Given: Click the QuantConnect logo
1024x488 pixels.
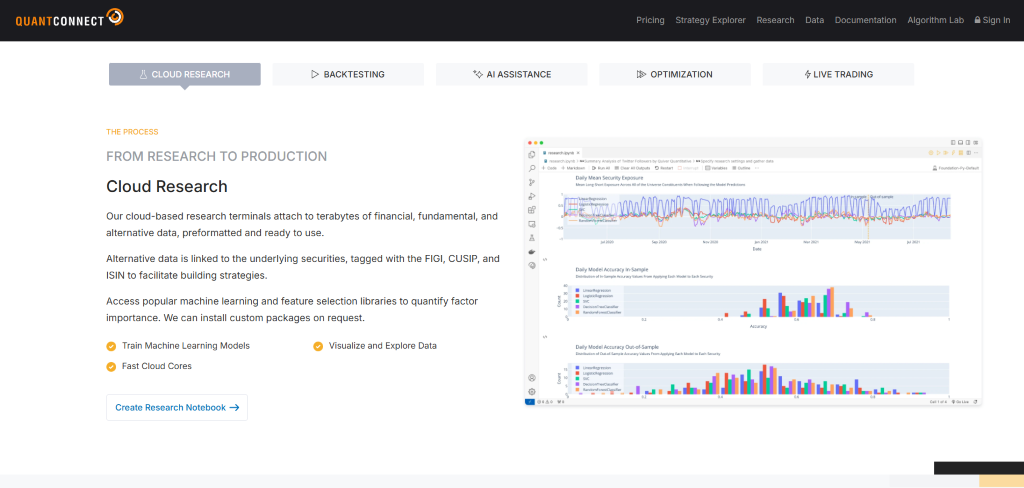Looking at the screenshot, I should click(x=69, y=18).
